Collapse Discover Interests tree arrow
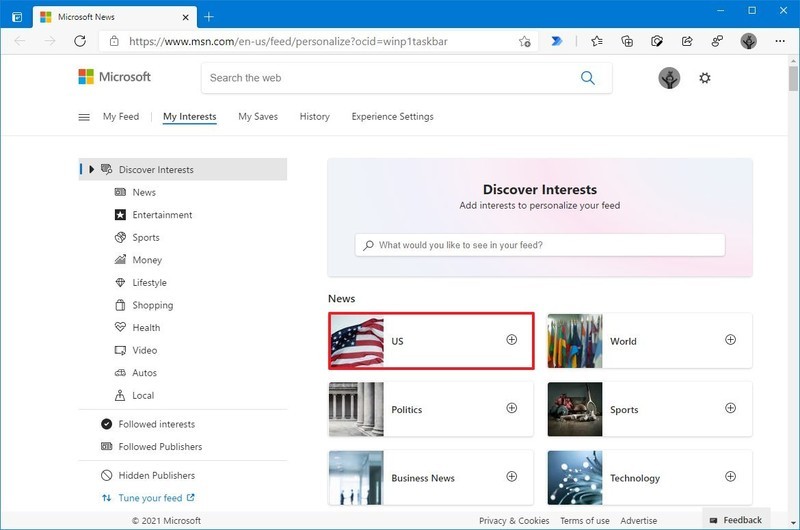Image resolution: width=800 pixels, height=530 pixels. (x=91, y=169)
